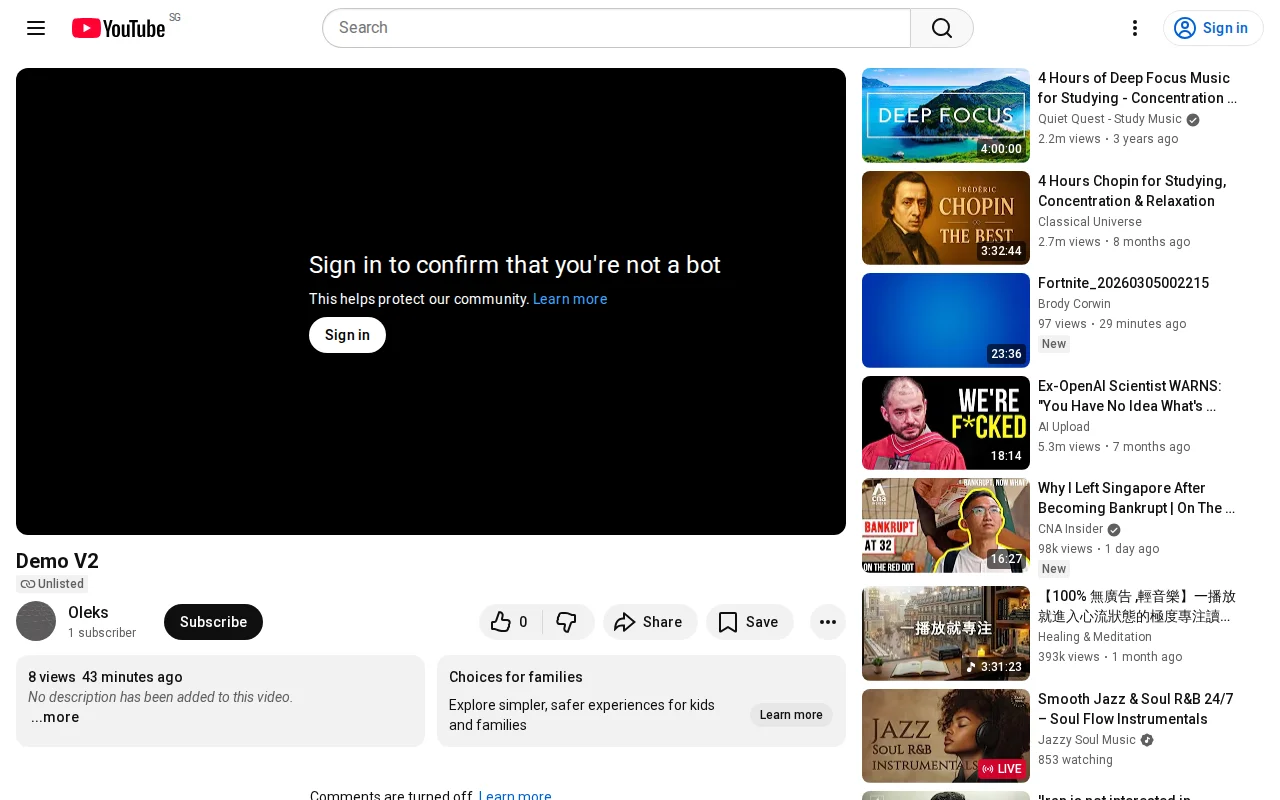Click title 'Fortnite_20260305002215'
The width and height of the screenshot is (1280, 800).
(1123, 283)
